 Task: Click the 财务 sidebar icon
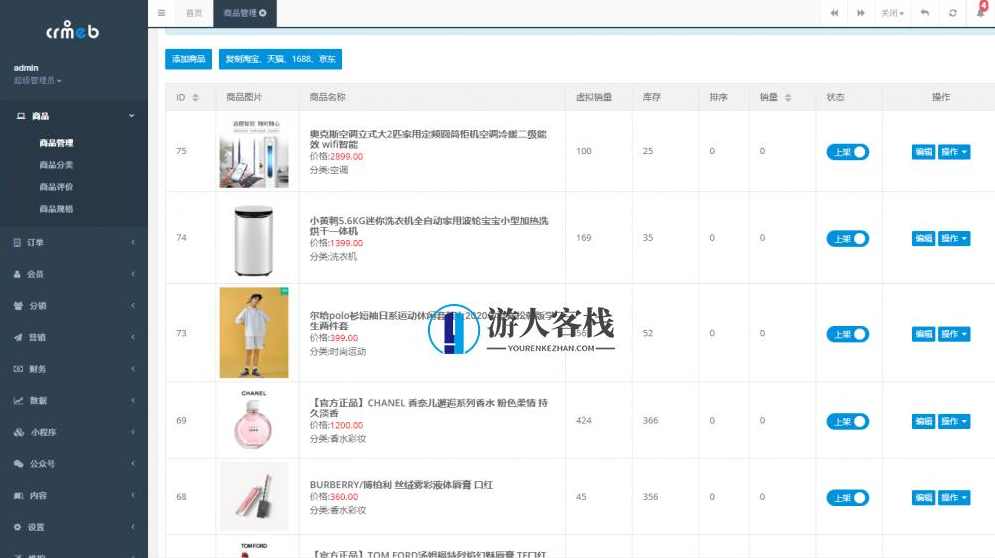coord(18,369)
